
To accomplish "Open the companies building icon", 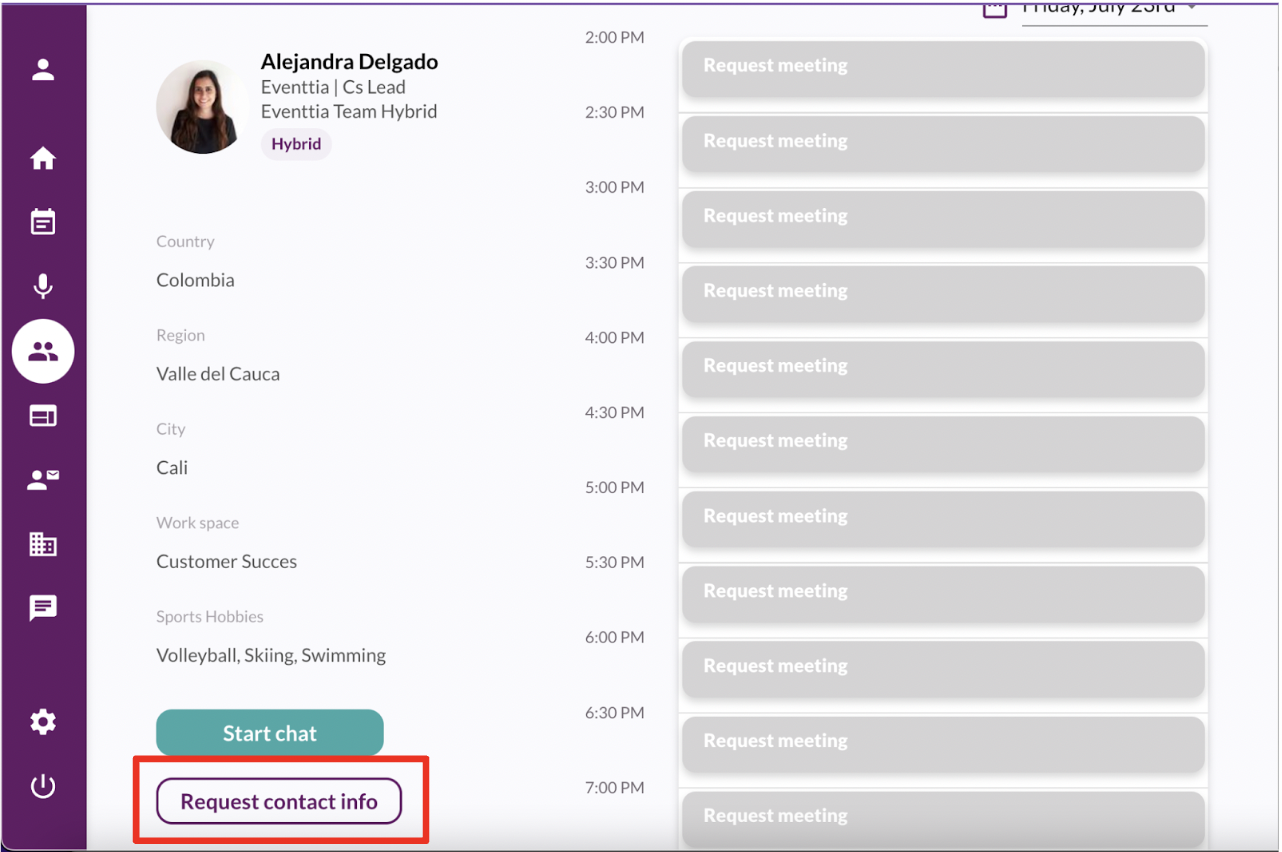I will click(43, 544).
